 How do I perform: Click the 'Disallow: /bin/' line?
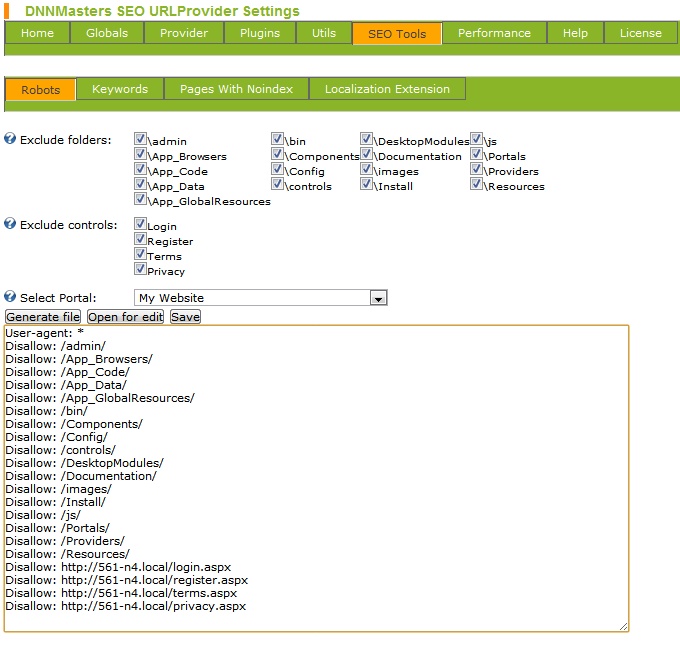tap(46, 411)
